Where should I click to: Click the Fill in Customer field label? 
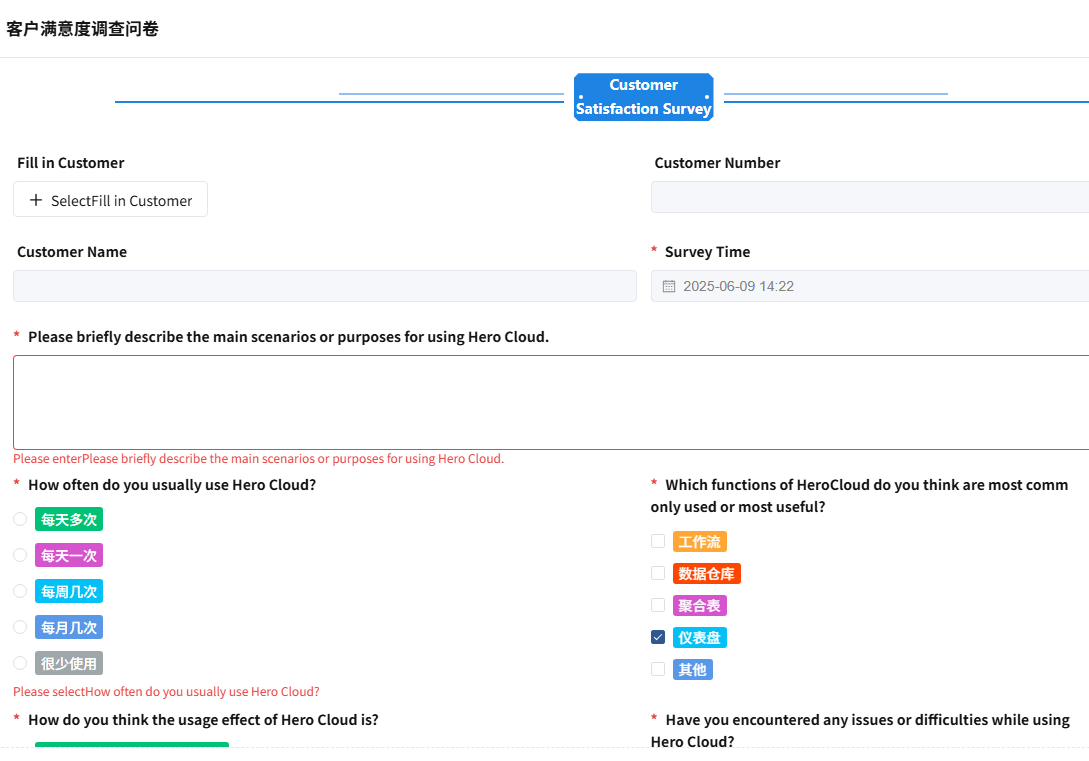coord(71,163)
